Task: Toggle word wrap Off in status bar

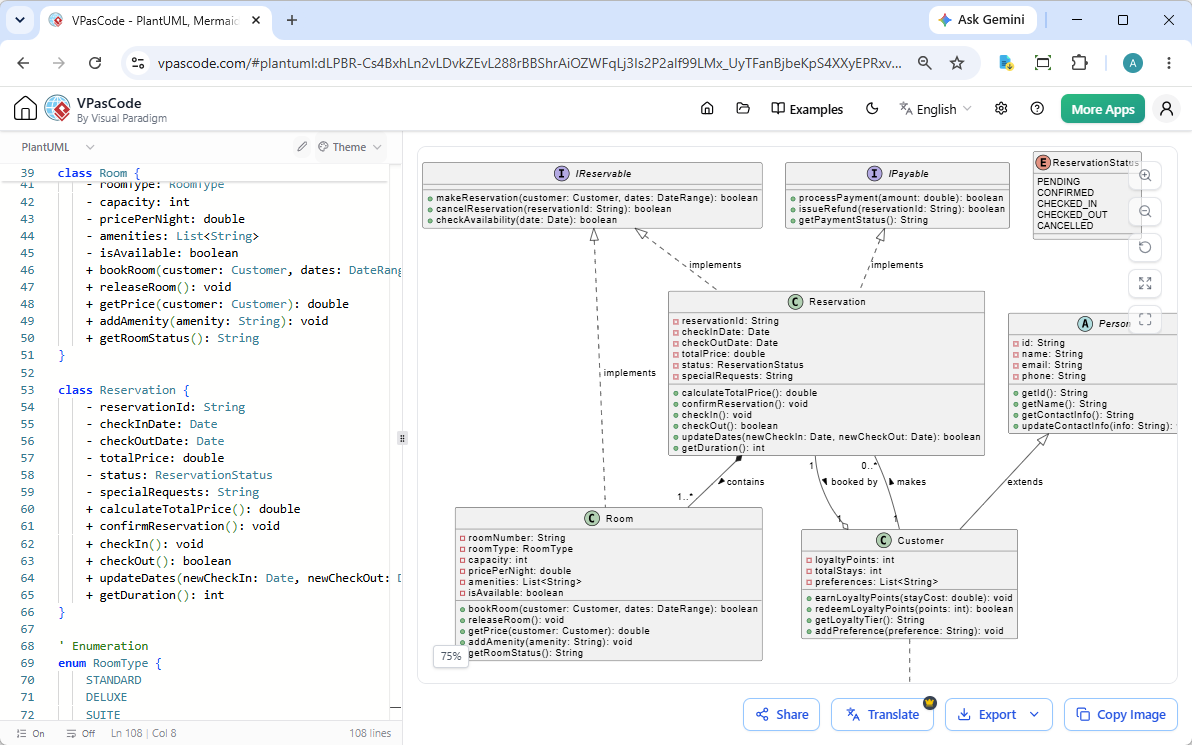Action: (x=81, y=734)
